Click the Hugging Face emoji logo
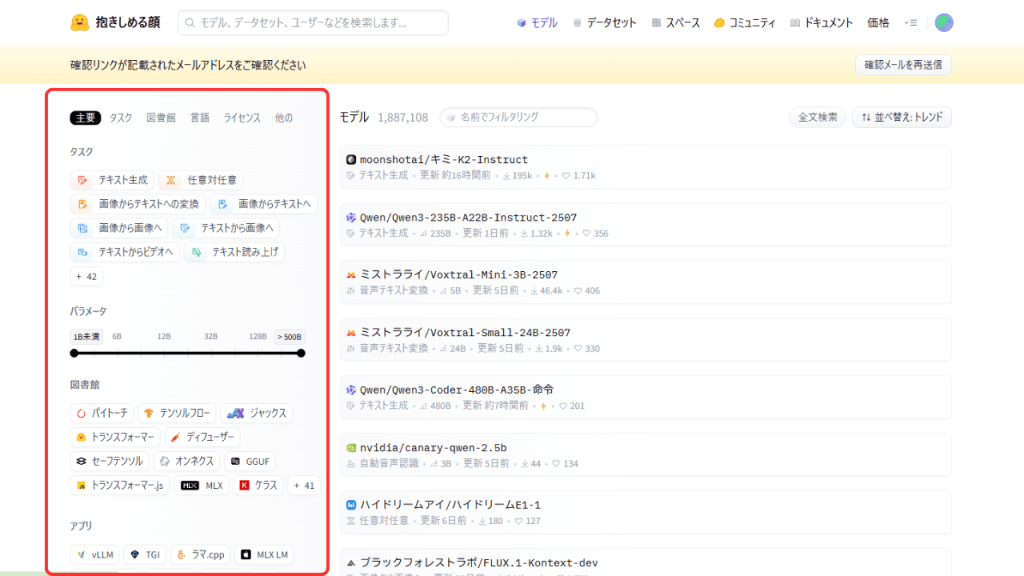1024x576 pixels. [80, 23]
